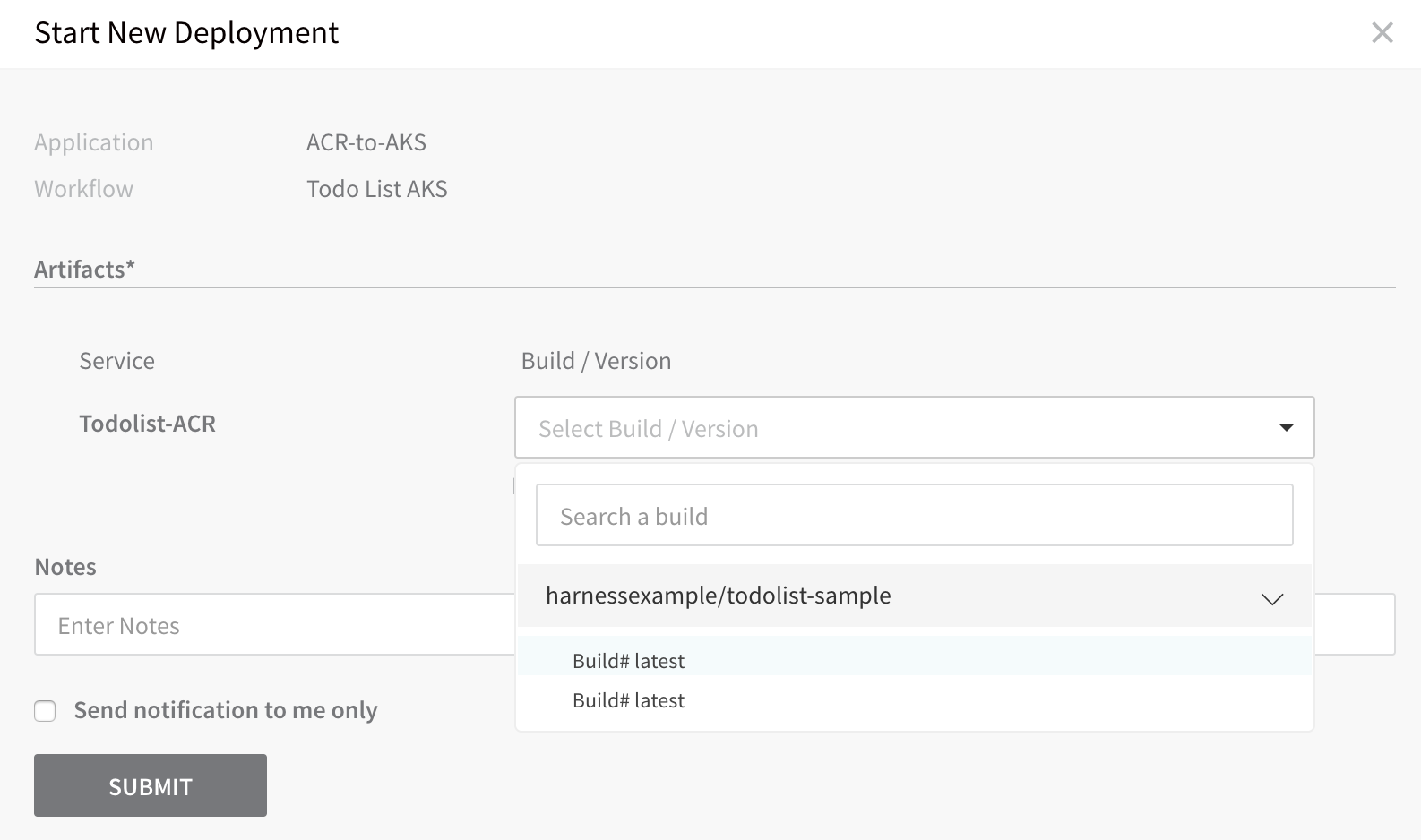The width and height of the screenshot is (1421, 840).
Task: Select the ACR-to-AKS application value
Action: coord(366,142)
